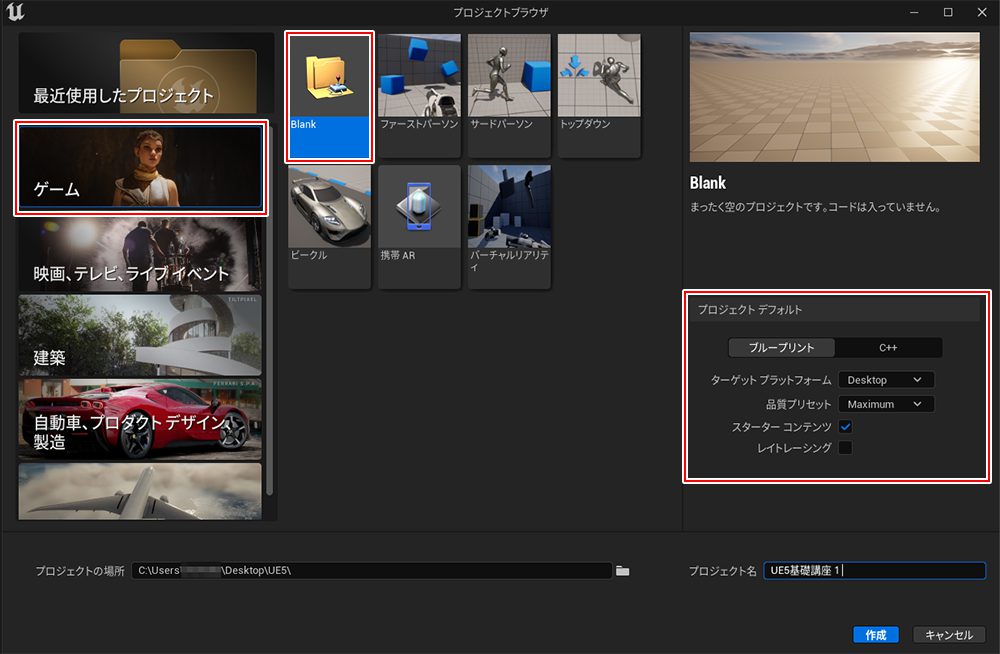The height and width of the screenshot is (654, 1000).
Task: Click the folder browse icon beside project path
Action: click(x=623, y=571)
